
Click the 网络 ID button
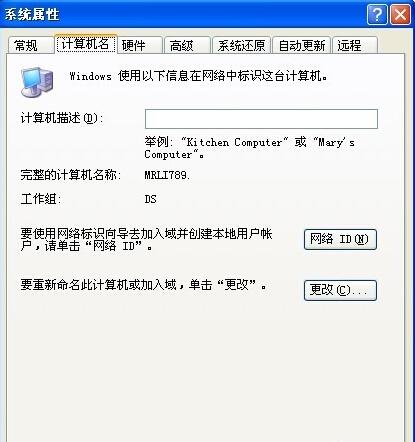[x=340, y=239]
